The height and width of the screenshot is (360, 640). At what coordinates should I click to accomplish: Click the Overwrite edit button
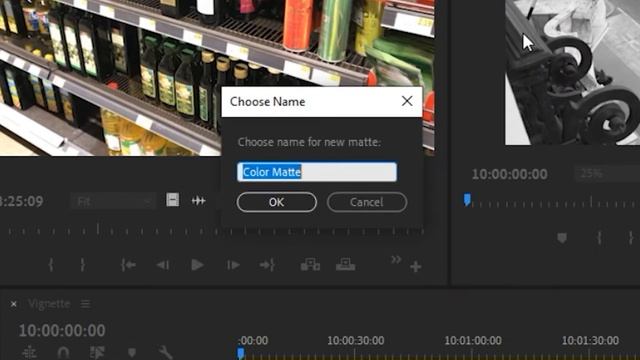pos(345,265)
